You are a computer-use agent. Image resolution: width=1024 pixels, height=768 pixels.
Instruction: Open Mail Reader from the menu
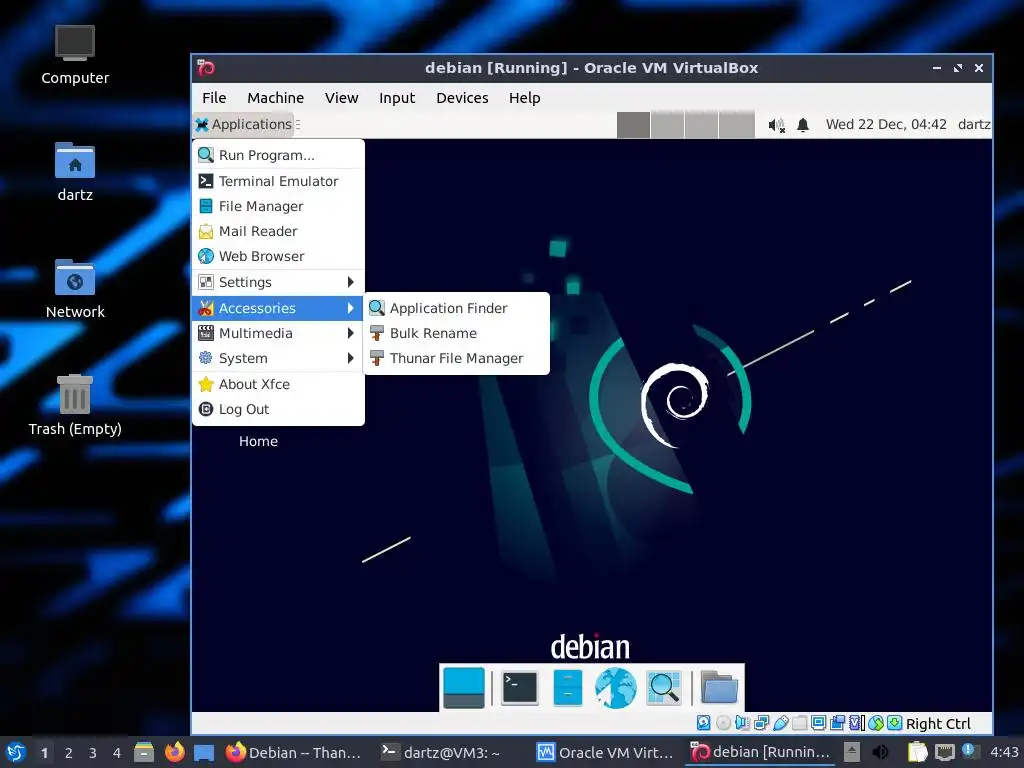[x=278, y=231]
